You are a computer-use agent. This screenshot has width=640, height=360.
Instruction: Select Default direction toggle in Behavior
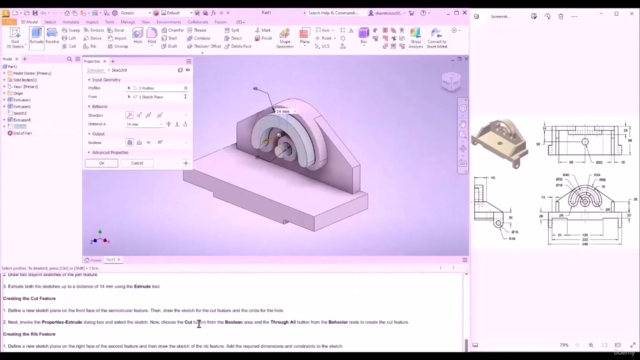click(x=129, y=115)
